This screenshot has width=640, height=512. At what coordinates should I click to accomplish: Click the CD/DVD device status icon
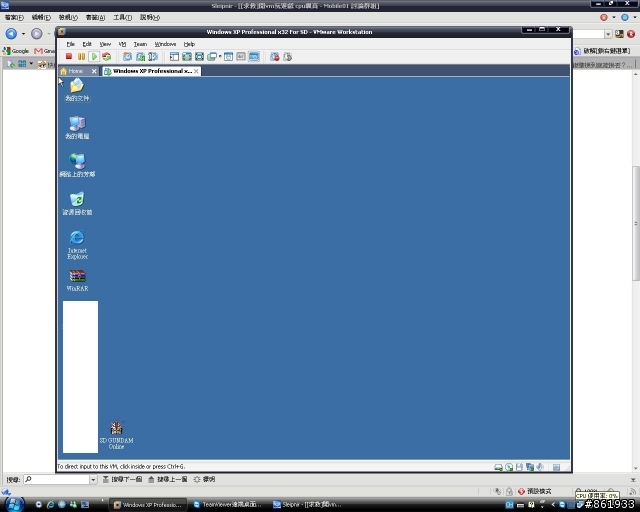(x=509, y=467)
